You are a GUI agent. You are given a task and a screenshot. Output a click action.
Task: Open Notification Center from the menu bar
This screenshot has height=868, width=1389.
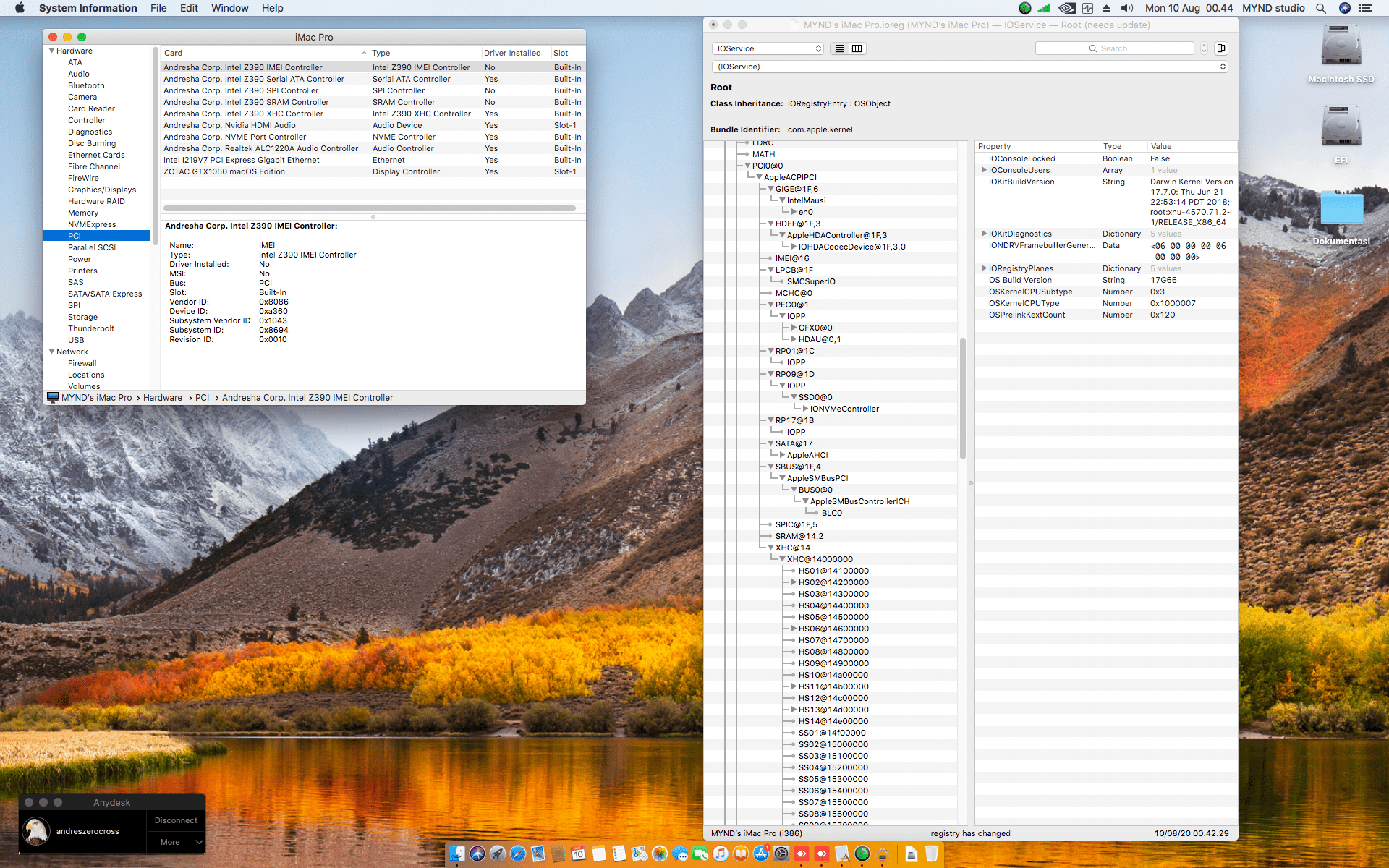1366,8
